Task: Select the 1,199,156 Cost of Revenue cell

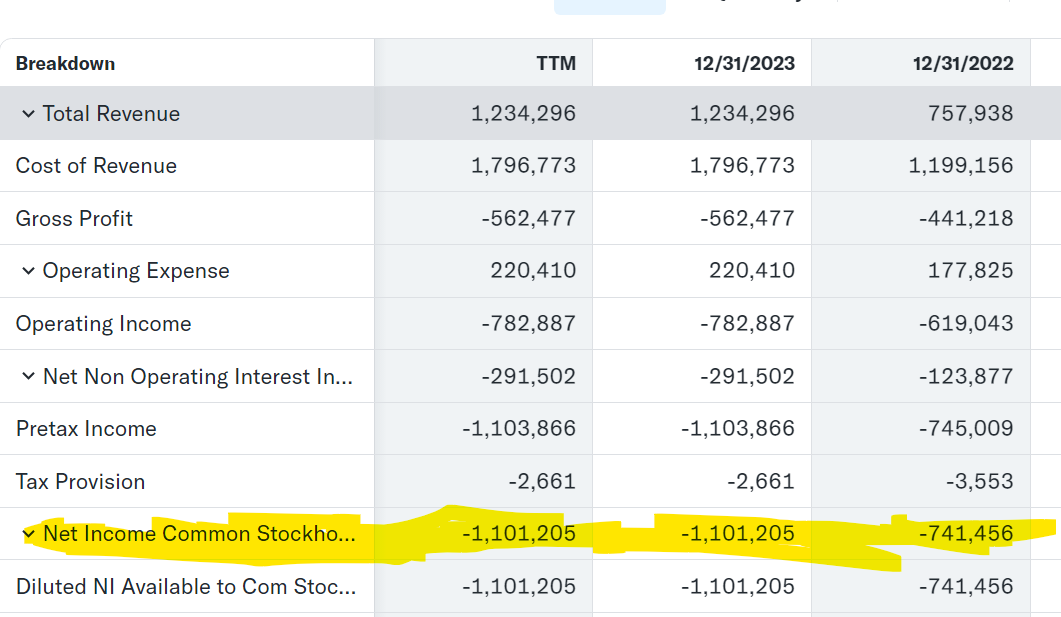Action: tap(960, 166)
